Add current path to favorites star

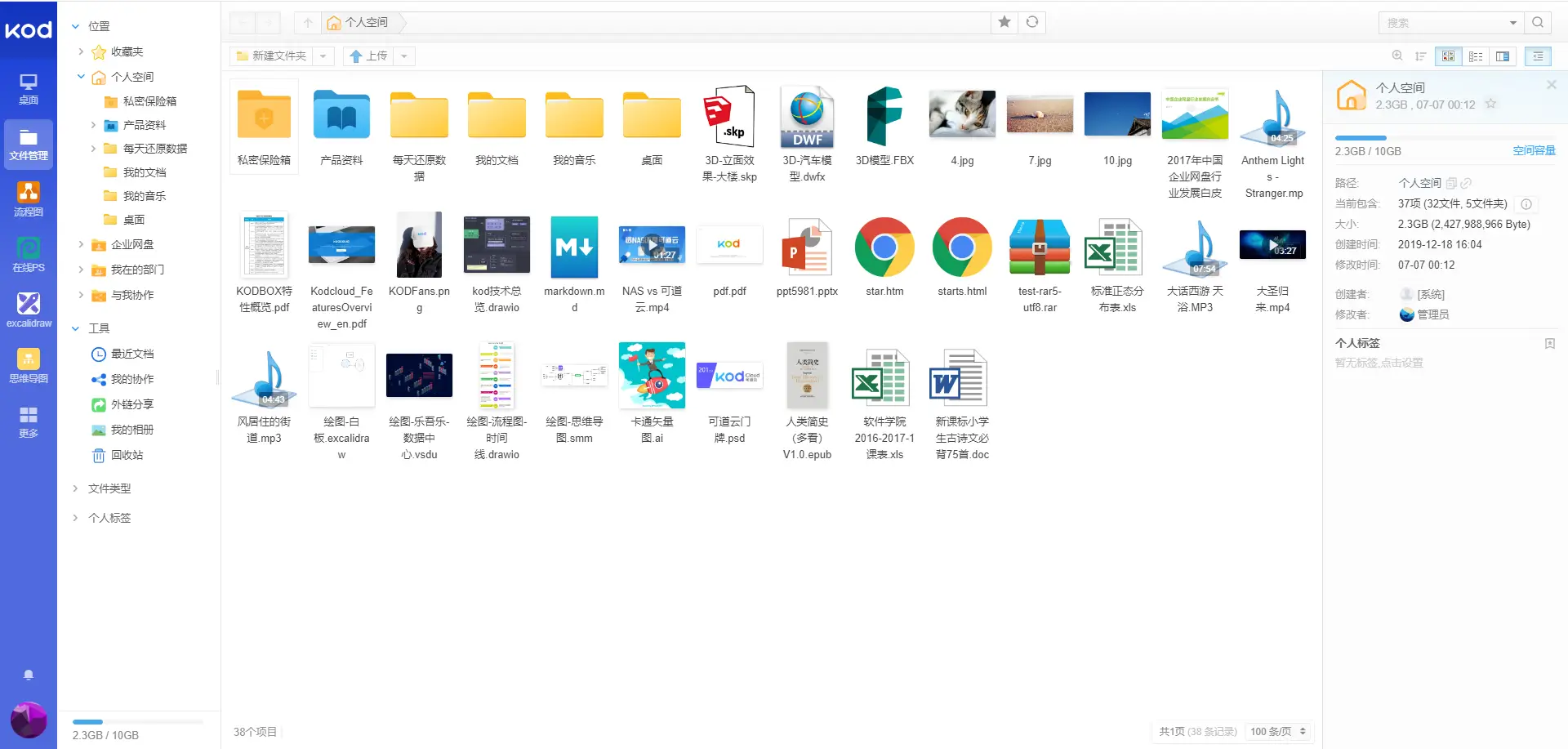click(1004, 22)
